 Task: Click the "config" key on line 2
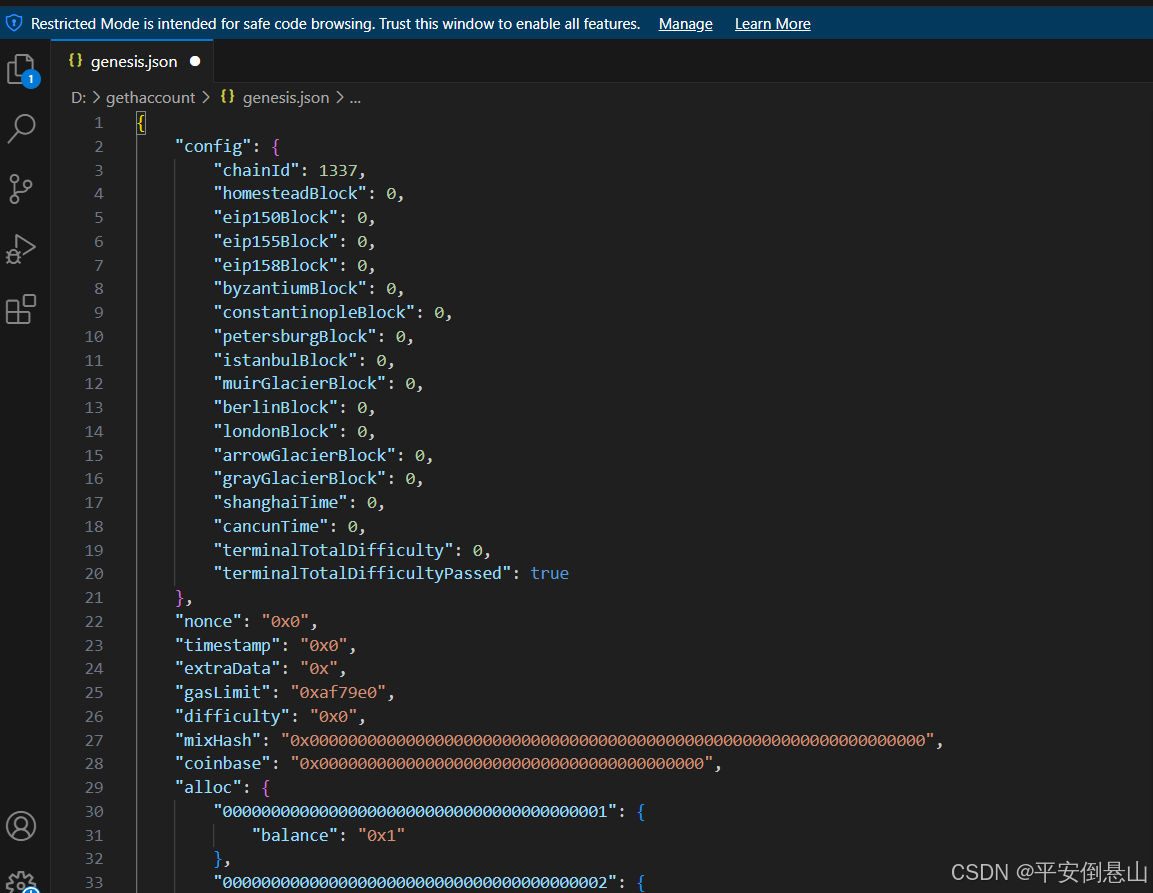tap(213, 146)
